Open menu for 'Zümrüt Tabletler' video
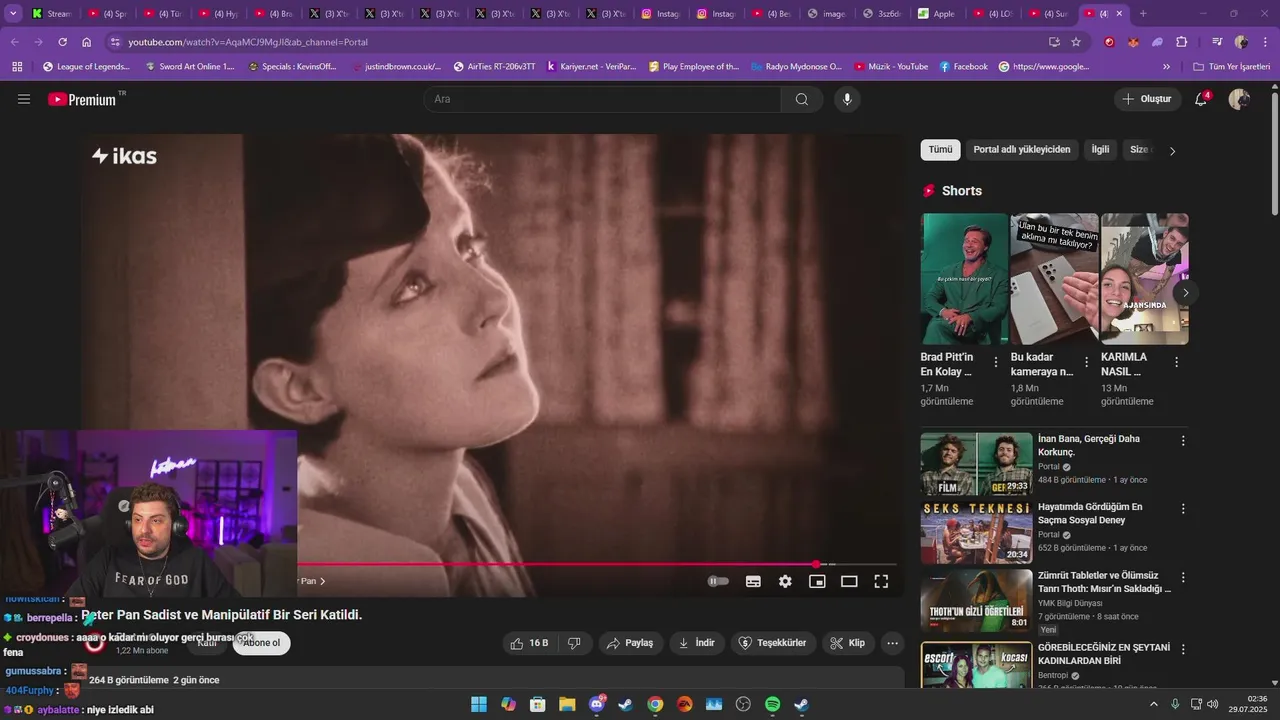The width and height of the screenshot is (1280, 720). point(1183,578)
